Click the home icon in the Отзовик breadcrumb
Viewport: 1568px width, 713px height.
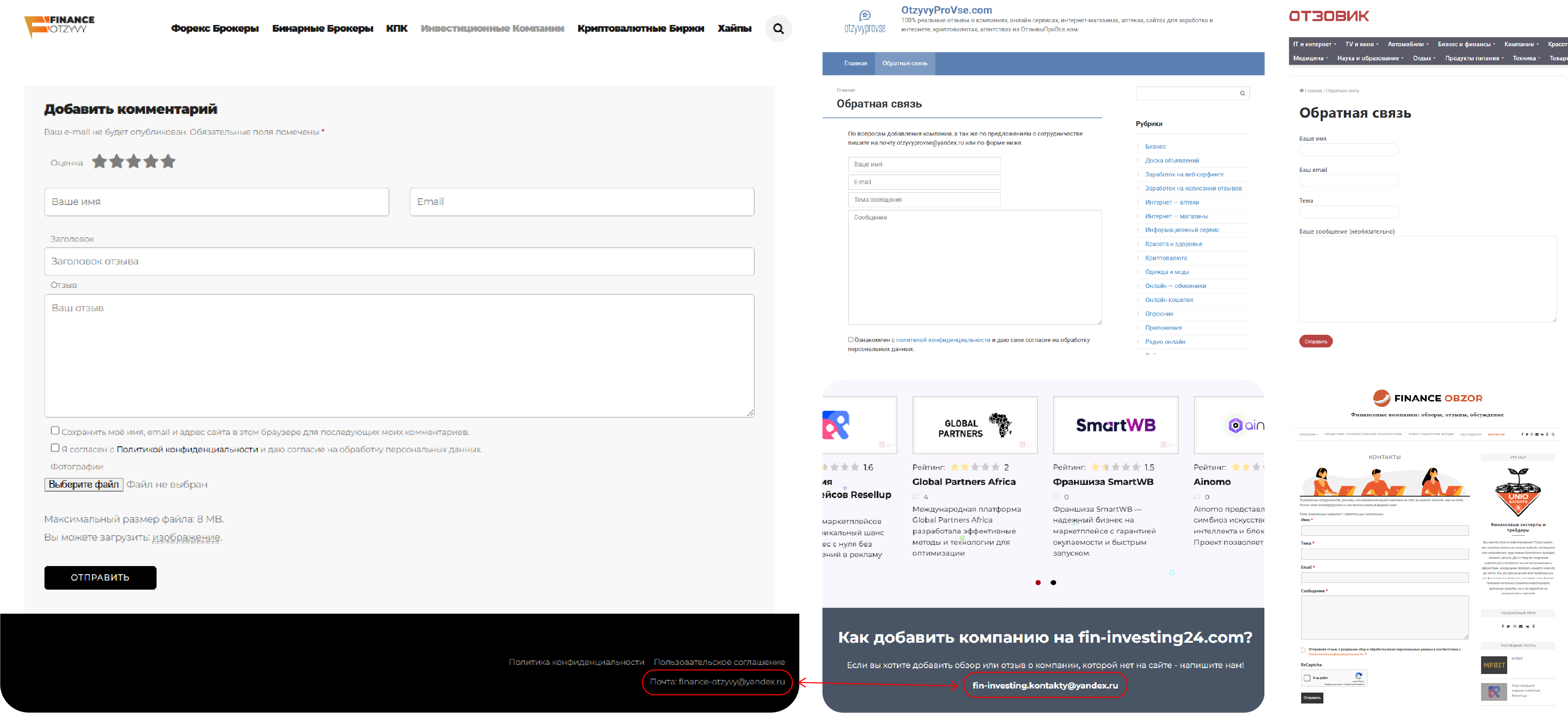[x=1302, y=91]
